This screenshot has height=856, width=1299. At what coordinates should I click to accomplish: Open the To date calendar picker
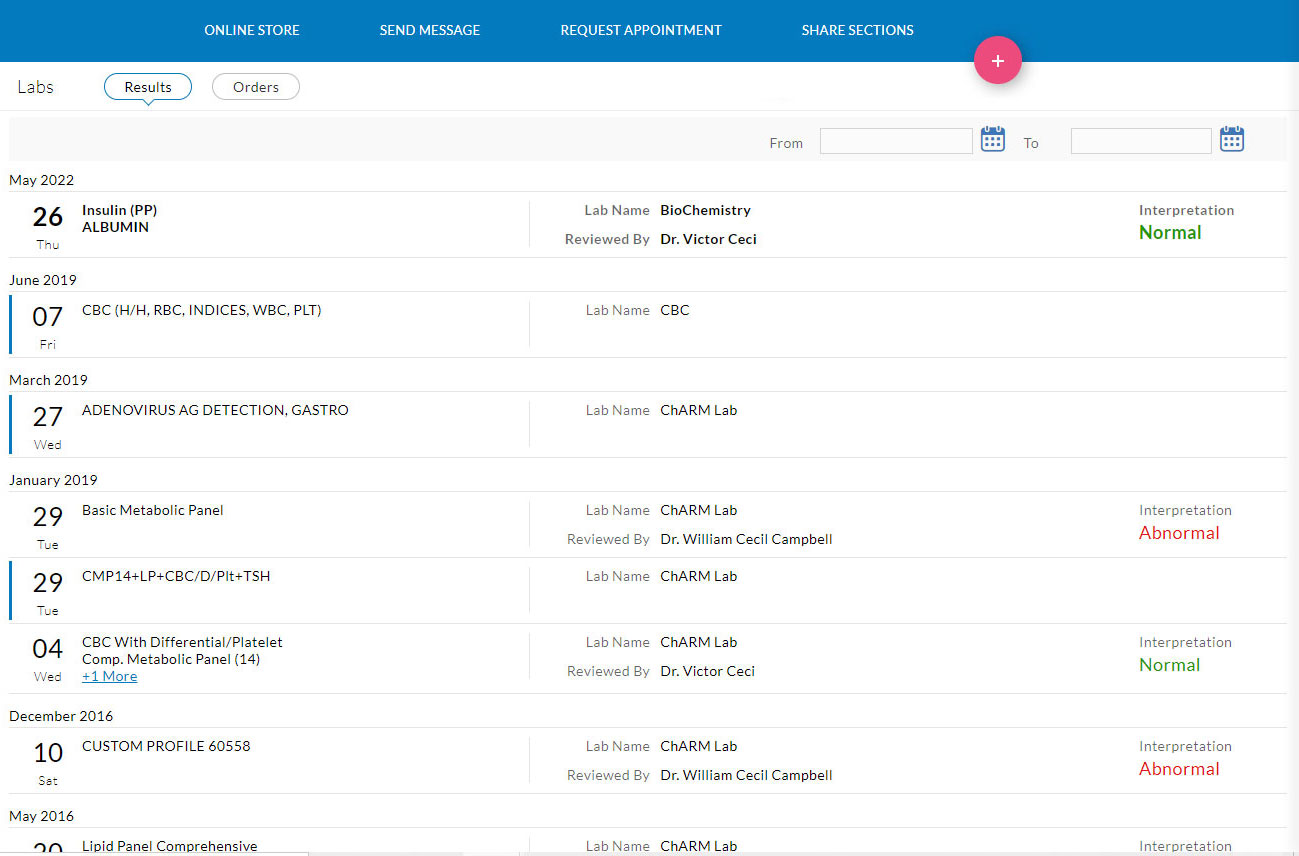(1231, 139)
